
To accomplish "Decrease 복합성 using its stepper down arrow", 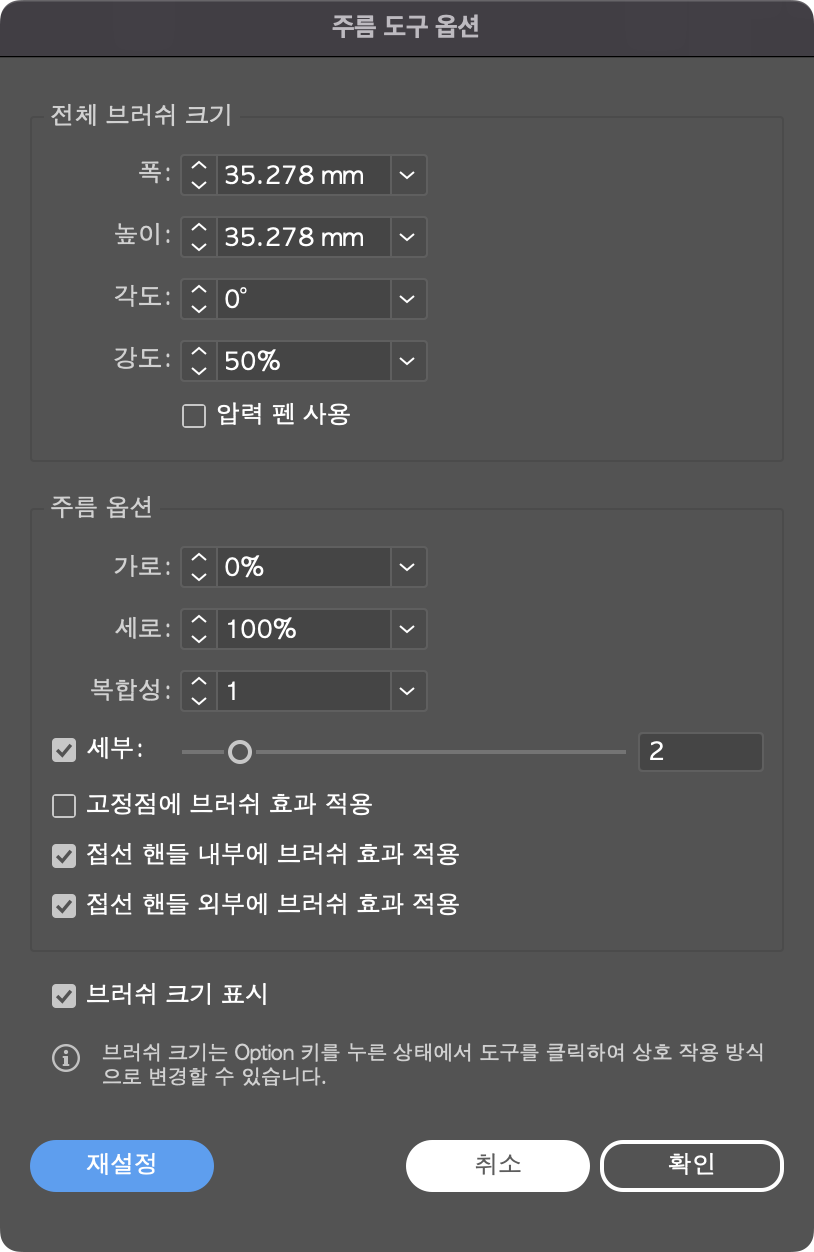I will coord(197,699).
